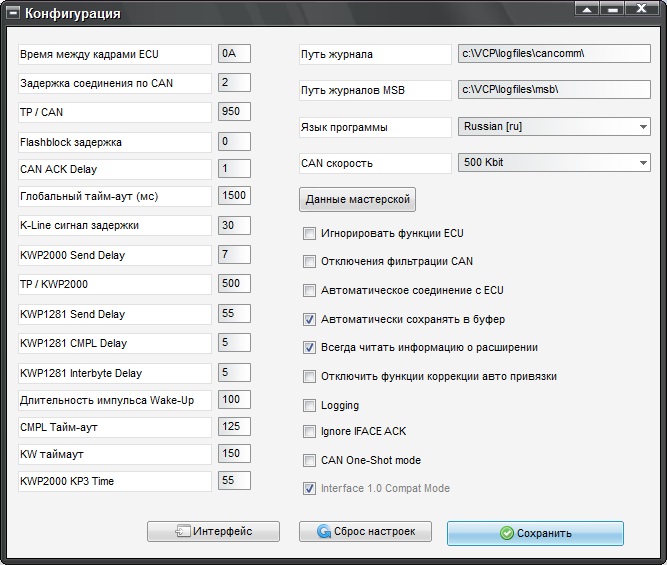Screen dimensions: 667x565
Task: Roll up window with title bar arrow
Action: [587, 9]
